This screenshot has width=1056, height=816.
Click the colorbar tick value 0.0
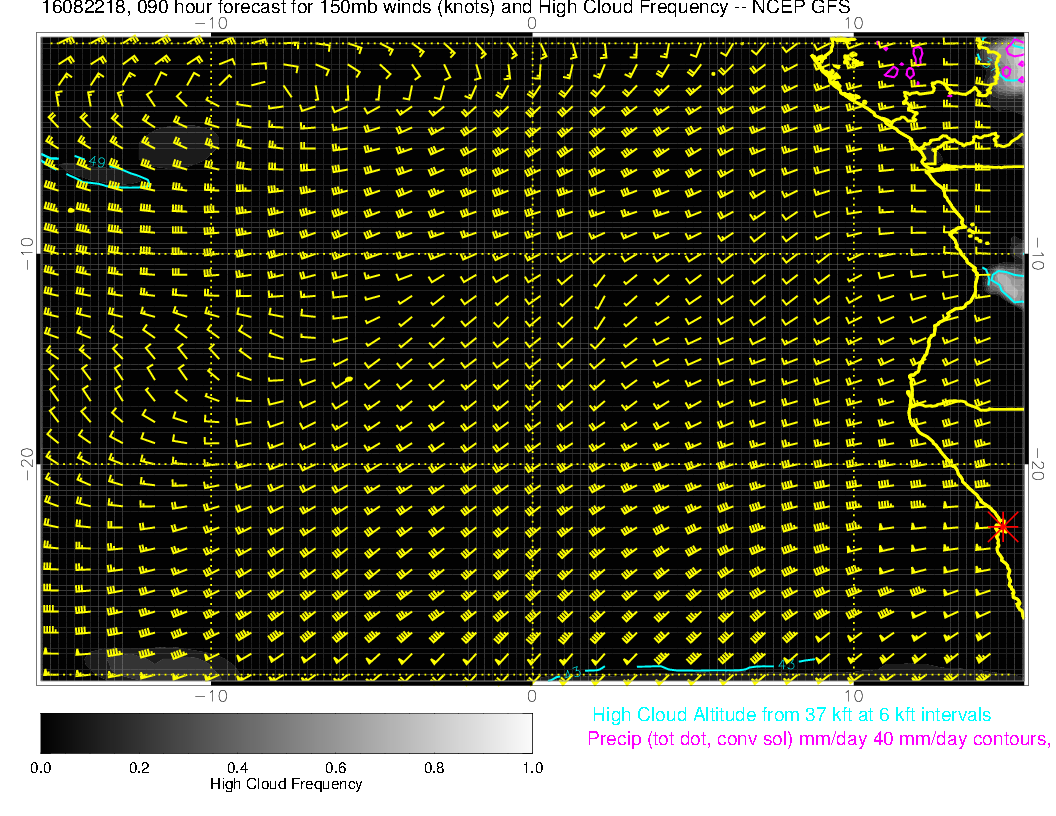tap(40, 768)
